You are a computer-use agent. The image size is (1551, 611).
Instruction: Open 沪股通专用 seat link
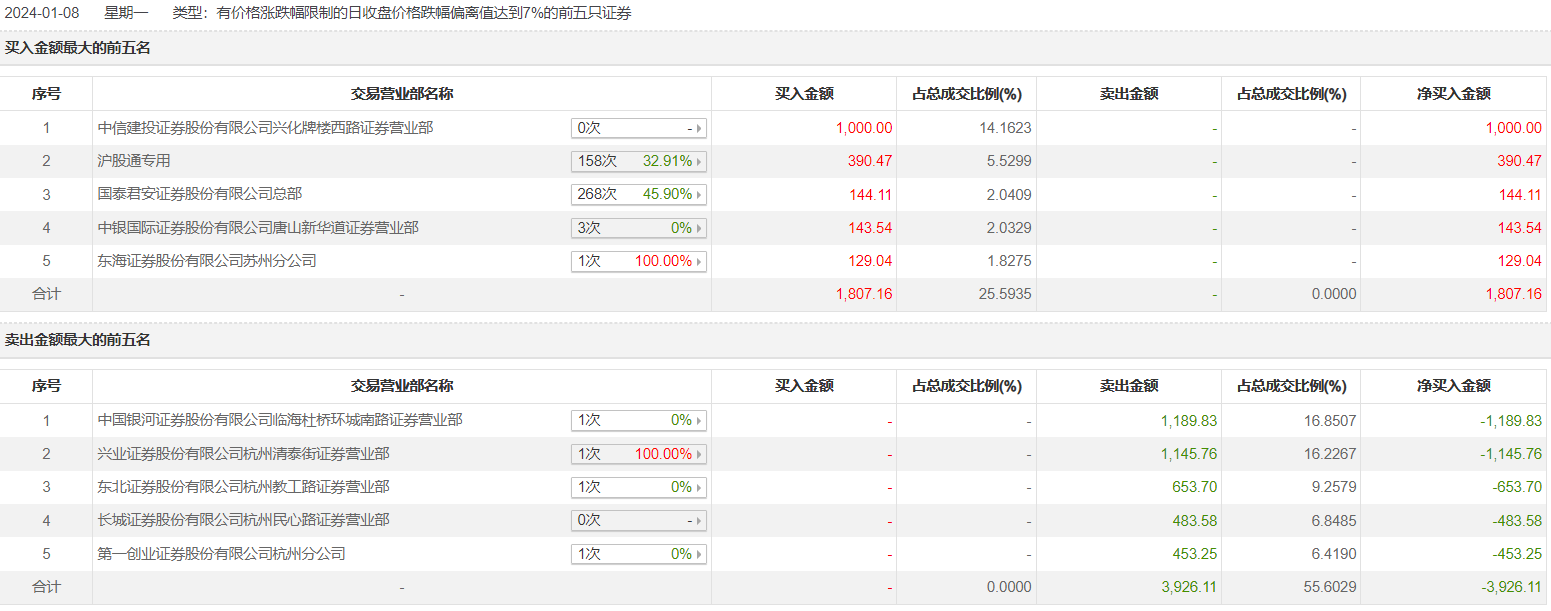(x=134, y=161)
